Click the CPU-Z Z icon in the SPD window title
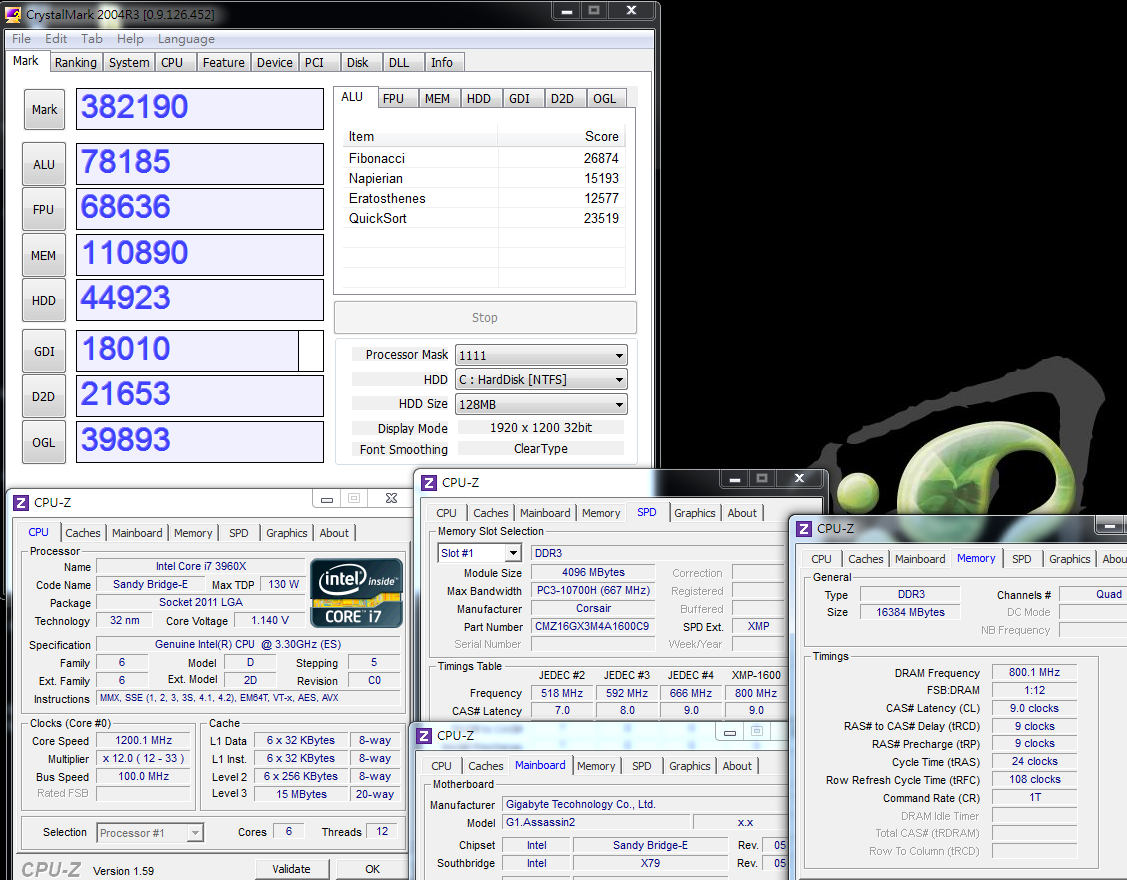Viewport: 1127px width, 880px height. [429, 482]
